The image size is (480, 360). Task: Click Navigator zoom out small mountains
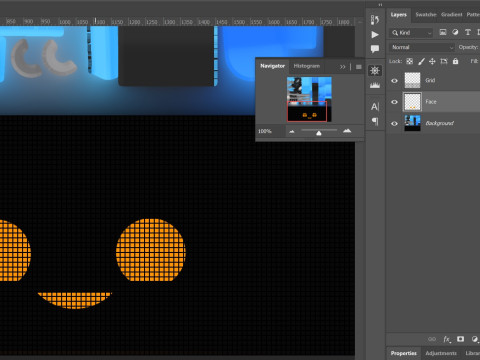(x=292, y=131)
